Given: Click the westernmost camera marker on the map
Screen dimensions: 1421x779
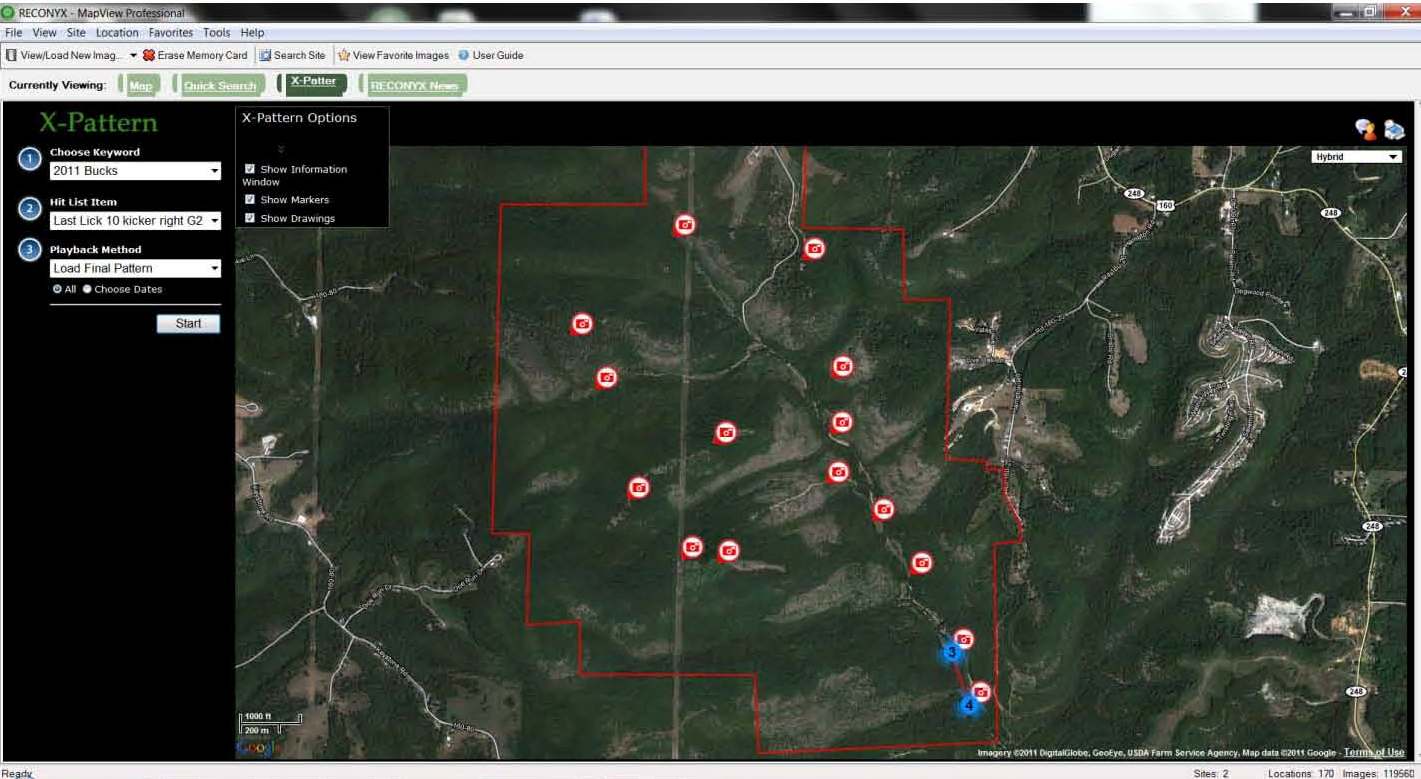Looking at the screenshot, I should point(582,323).
